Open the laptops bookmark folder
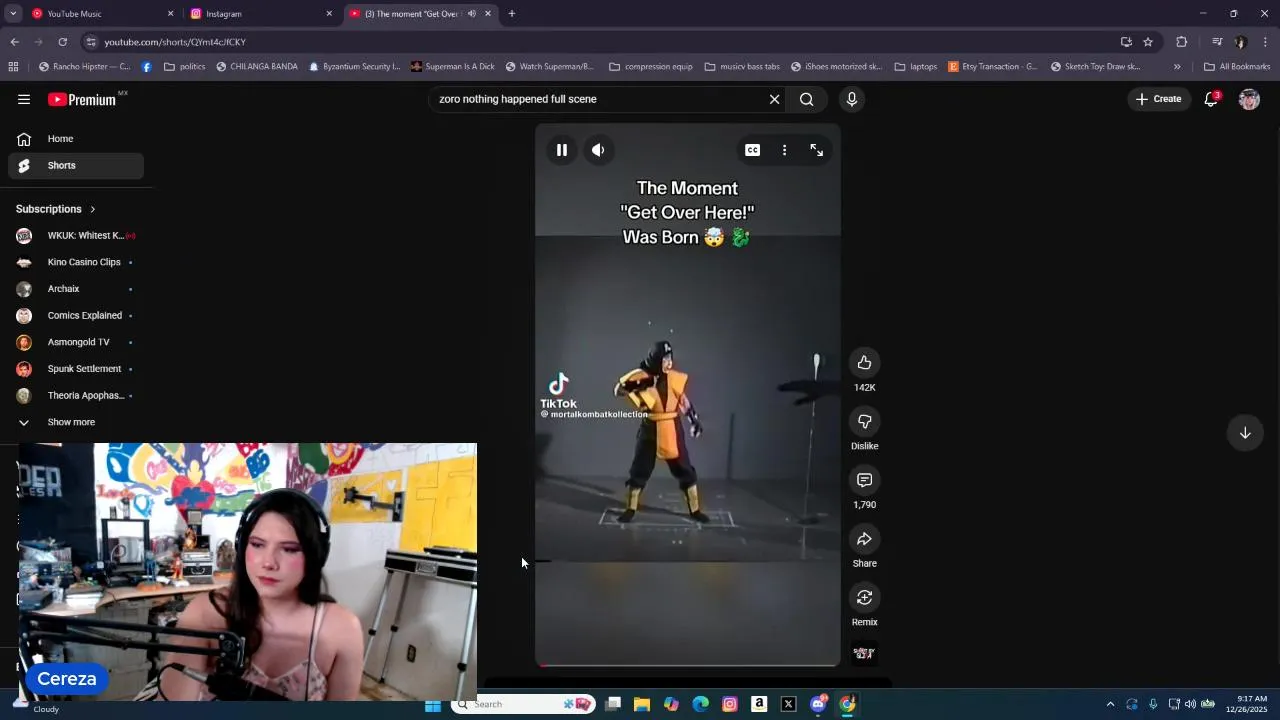Screen dimensions: 1280x720 [916, 67]
